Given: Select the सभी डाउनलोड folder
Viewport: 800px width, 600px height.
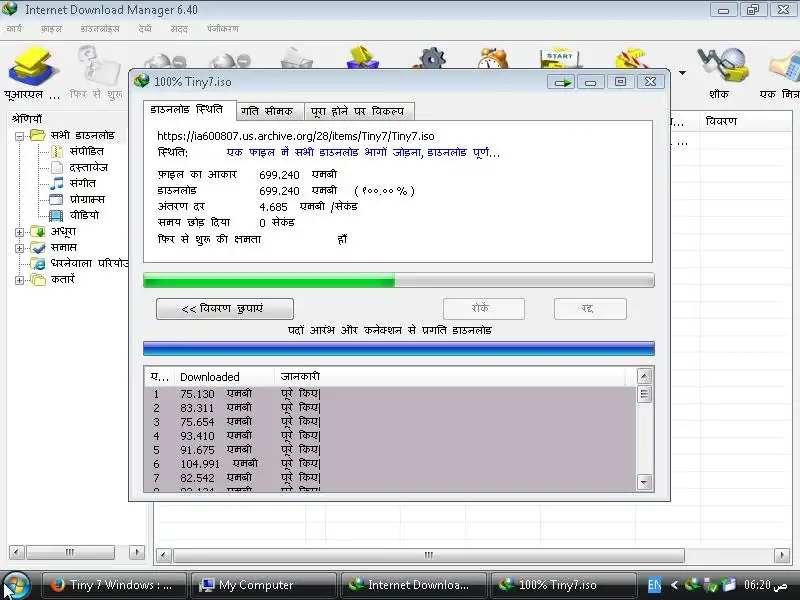Looking at the screenshot, I should pyautogui.click(x=82, y=135).
